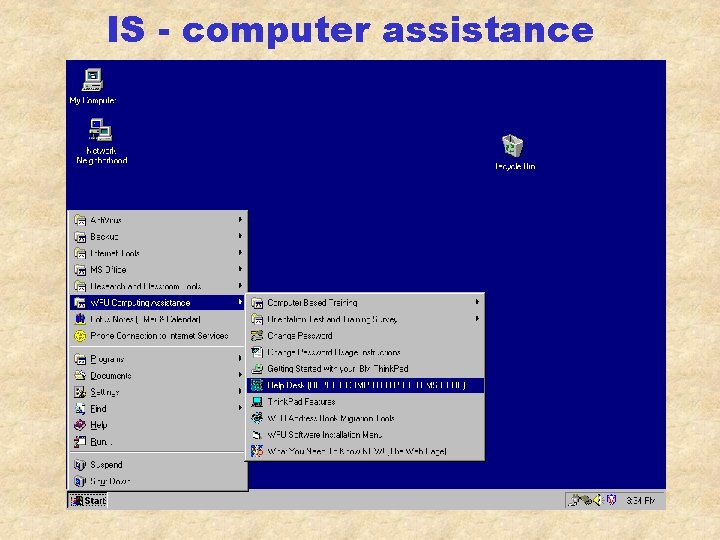Open ThinkPad Features item
This screenshot has width=720, height=540.
click(x=365, y=402)
